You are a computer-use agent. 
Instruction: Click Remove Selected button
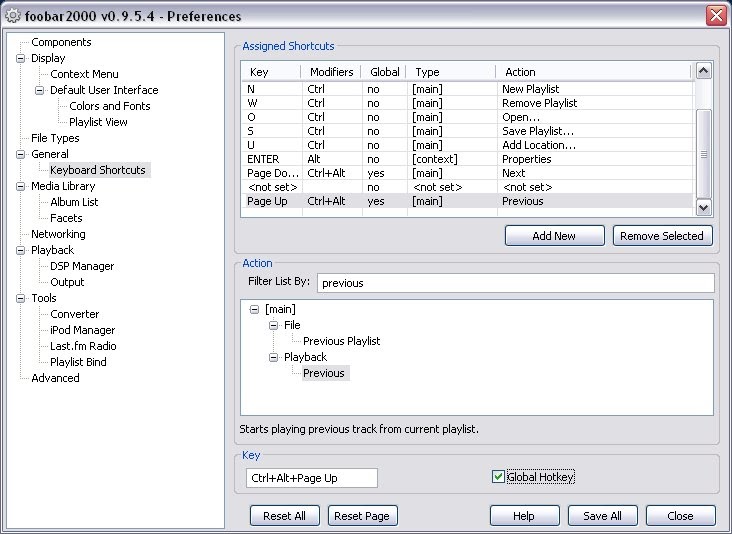click(662, 236)
